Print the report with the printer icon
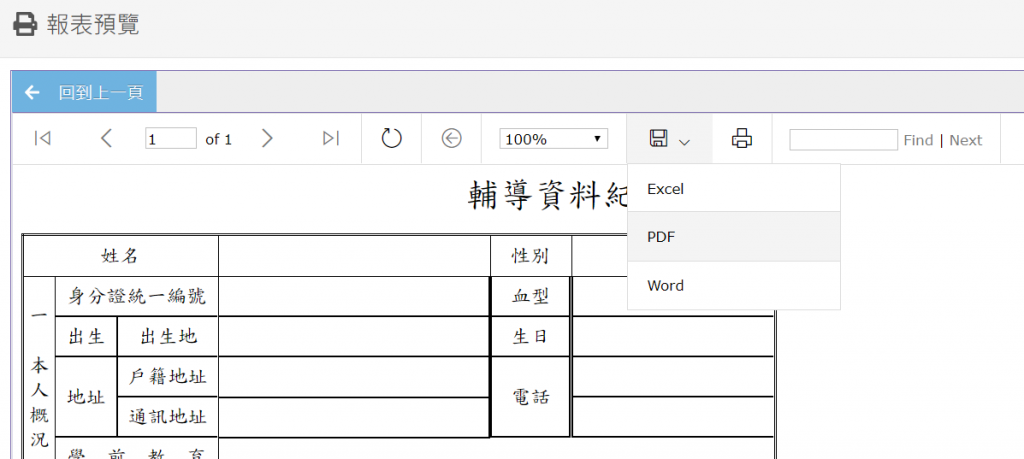1024x459 pixels. 742,138
